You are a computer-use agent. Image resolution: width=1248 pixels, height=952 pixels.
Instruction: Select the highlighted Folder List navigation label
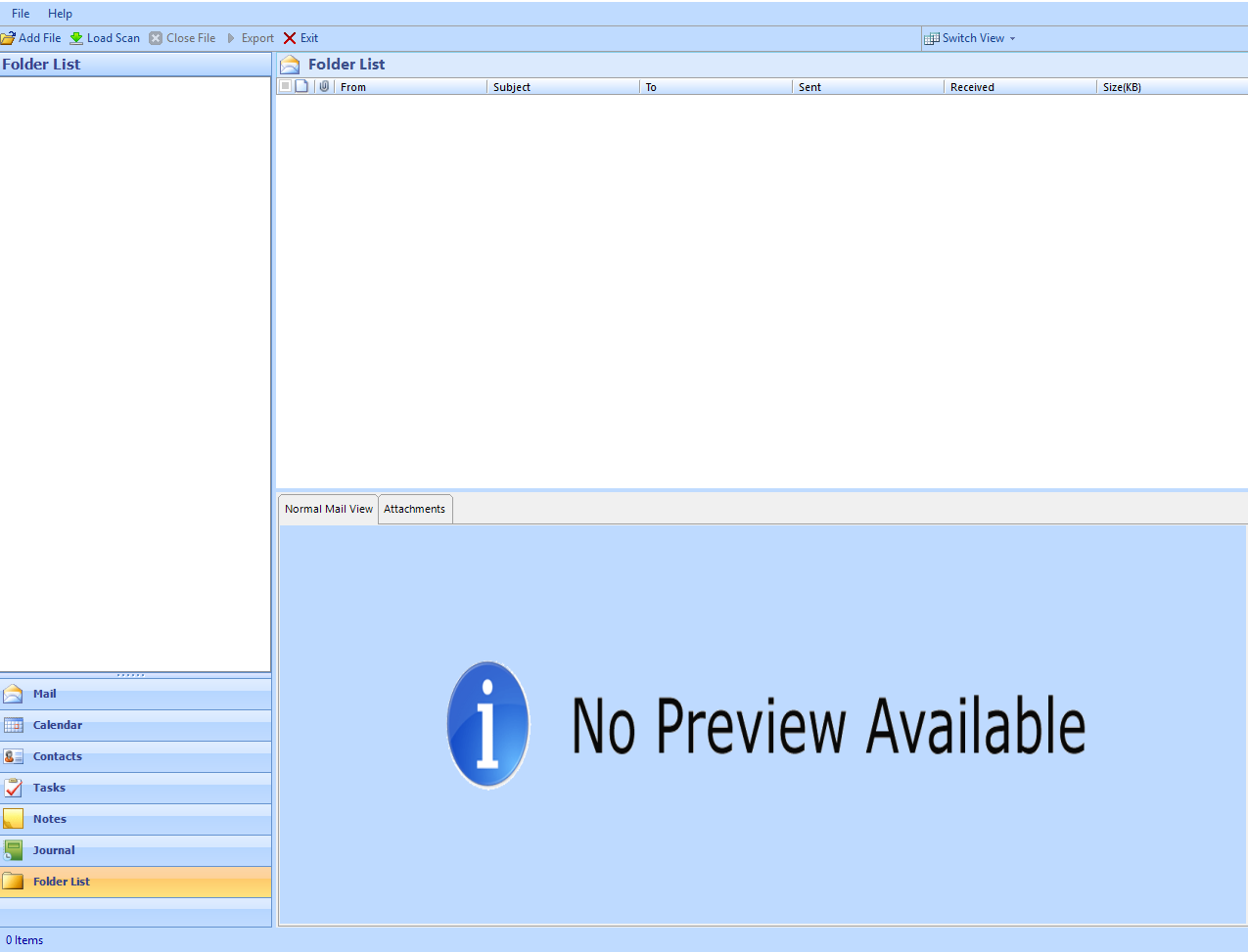pyautogui.click(x=62, y=882)
